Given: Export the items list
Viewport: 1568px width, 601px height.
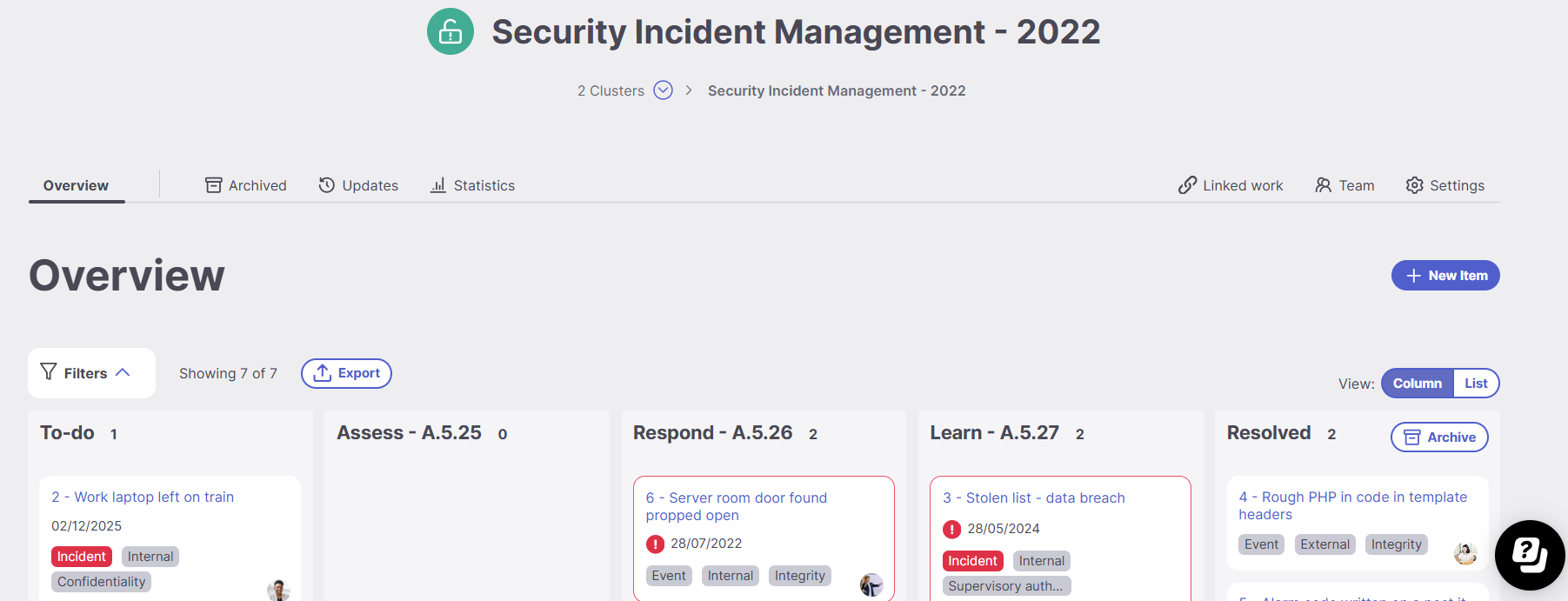Looking at the screenshot, I should click(346, 373).
